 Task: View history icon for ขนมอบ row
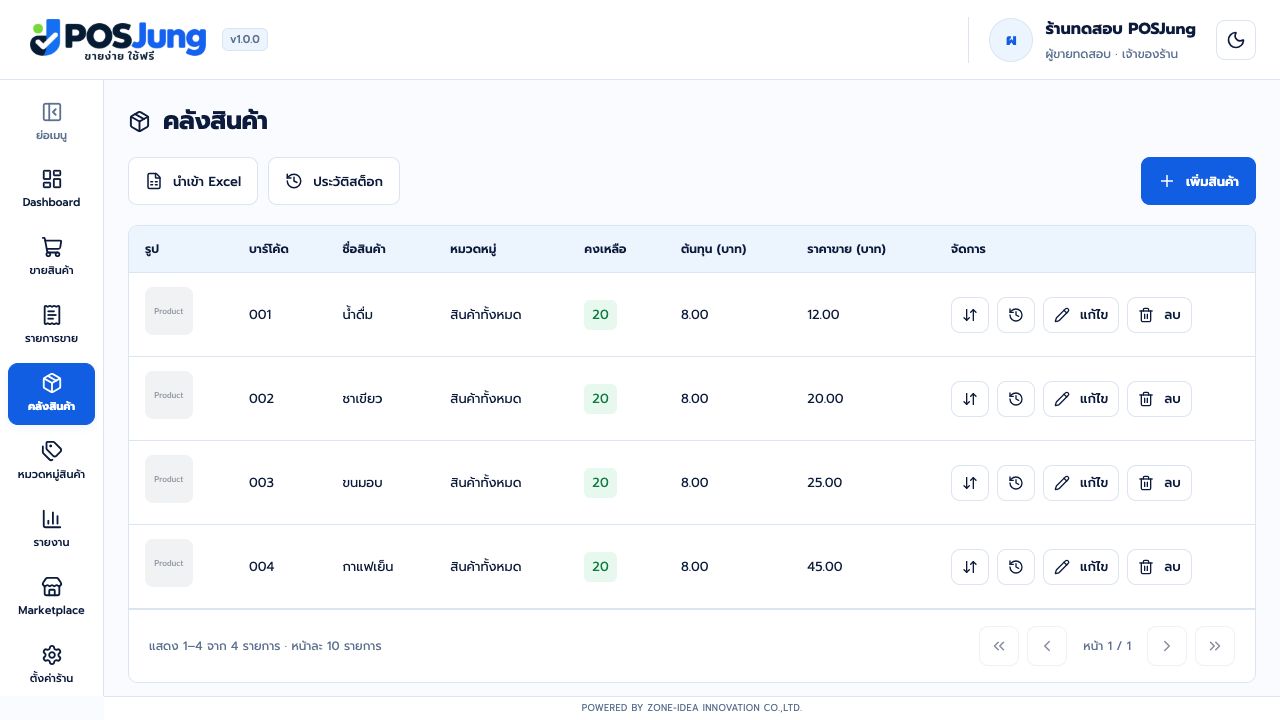(1016, 483)
